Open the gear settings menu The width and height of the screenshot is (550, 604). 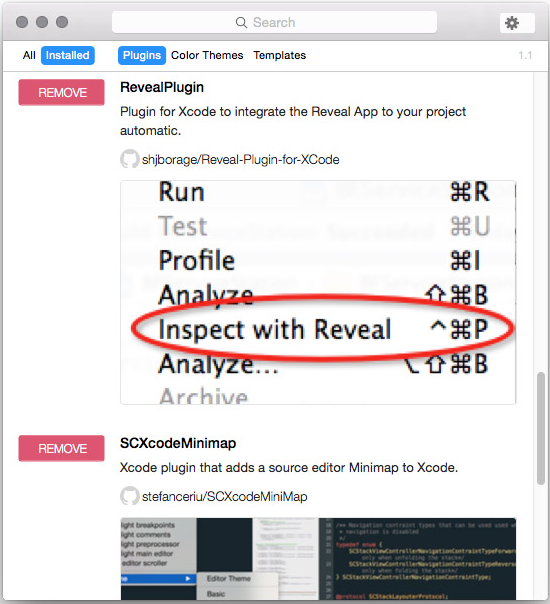point(517,23)
